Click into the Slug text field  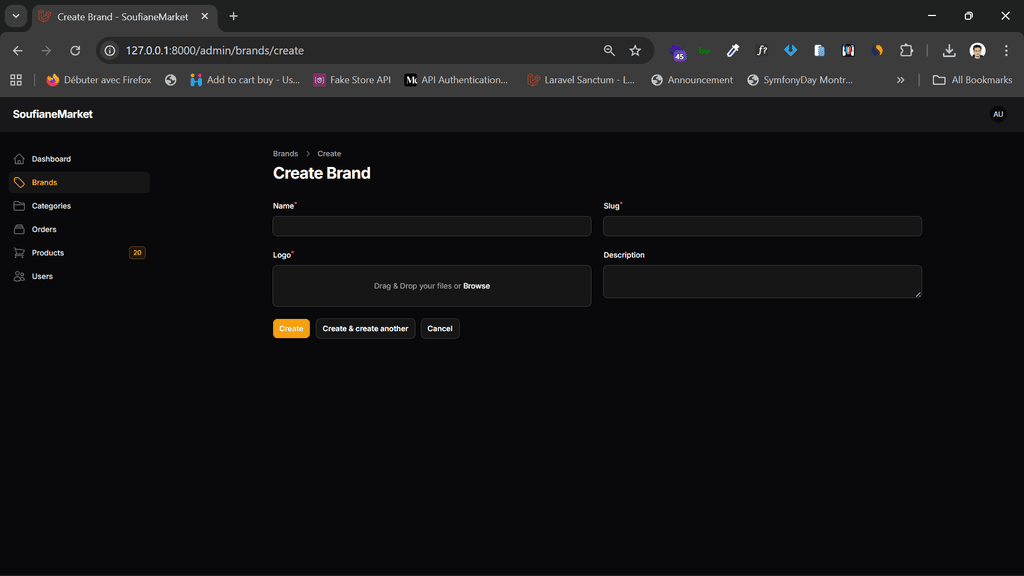pyautogui.click(x=762, y=226)
